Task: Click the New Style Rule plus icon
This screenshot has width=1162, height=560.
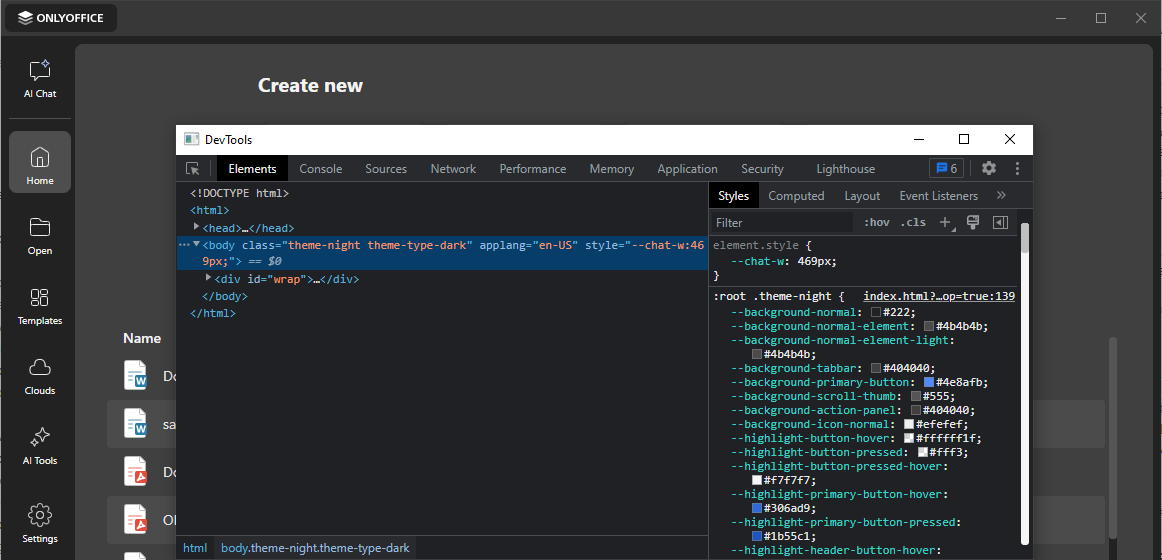Action: [x=945, y=222]
